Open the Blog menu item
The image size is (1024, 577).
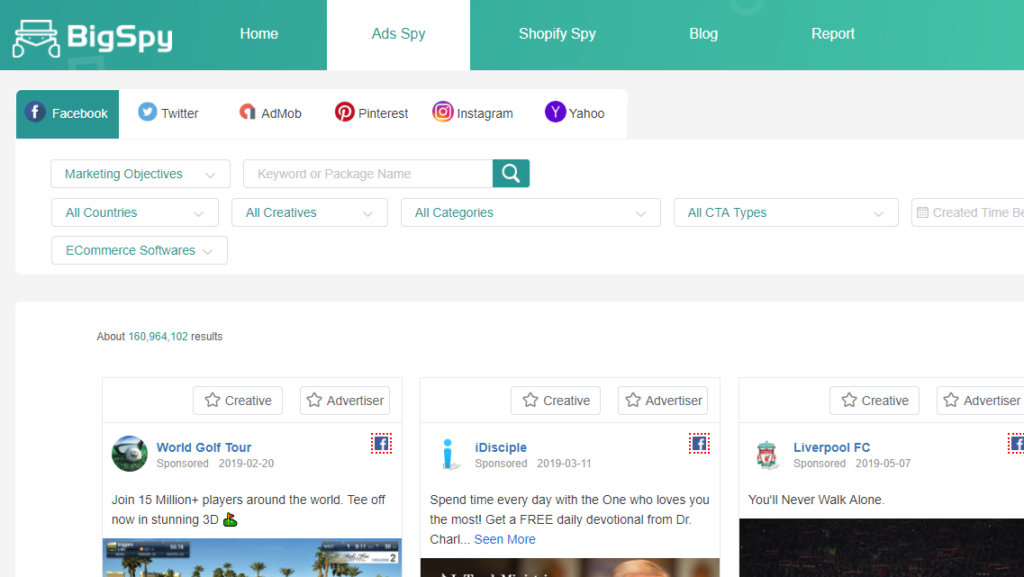tap(703, 34)
